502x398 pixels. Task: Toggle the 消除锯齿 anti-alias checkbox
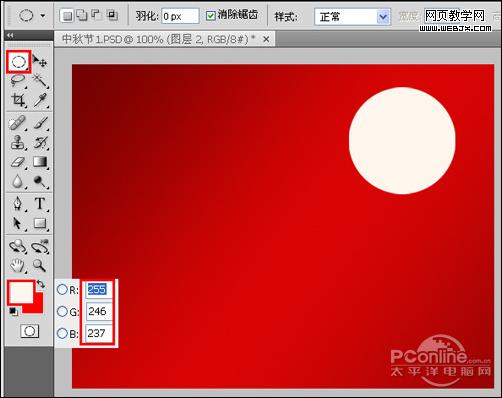[211, 15]
